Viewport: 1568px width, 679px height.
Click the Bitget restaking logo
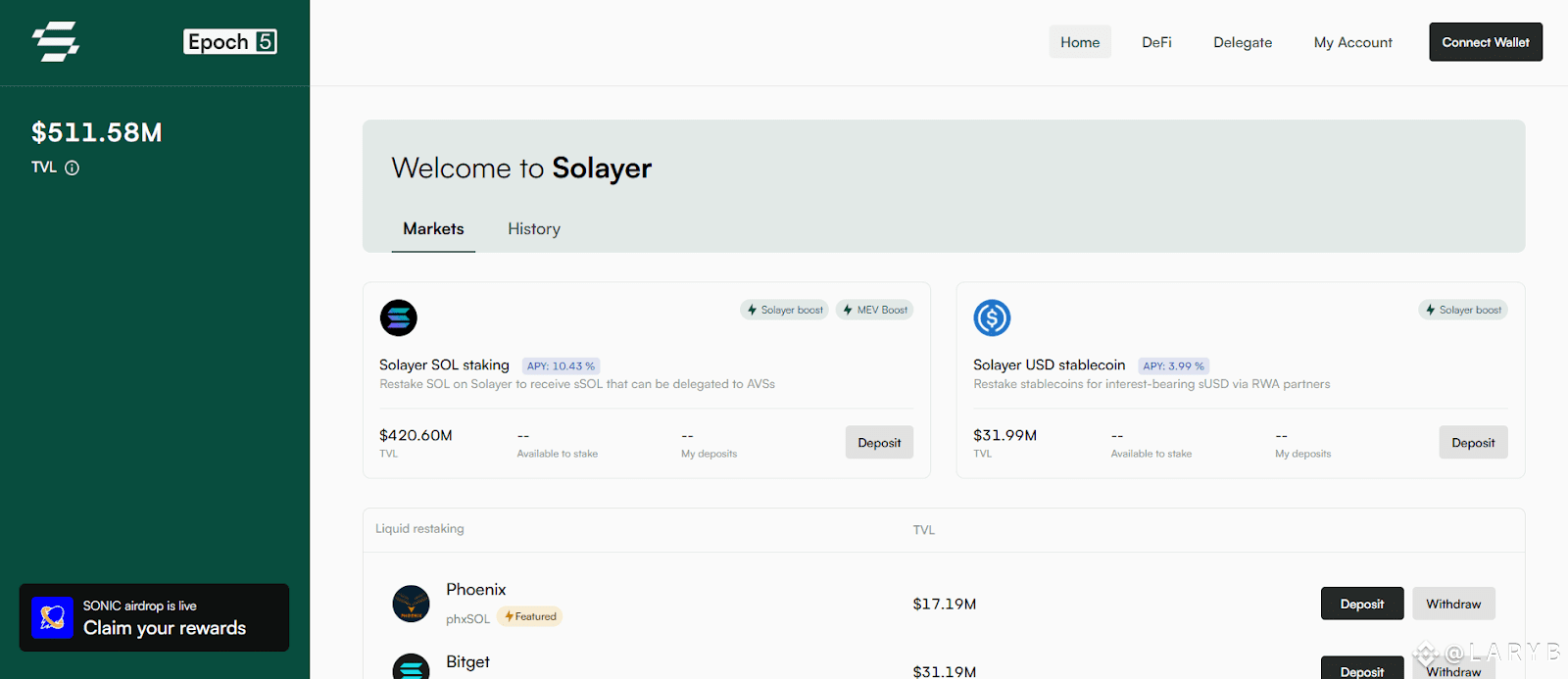pyautogui.click(x=411, y=667)
